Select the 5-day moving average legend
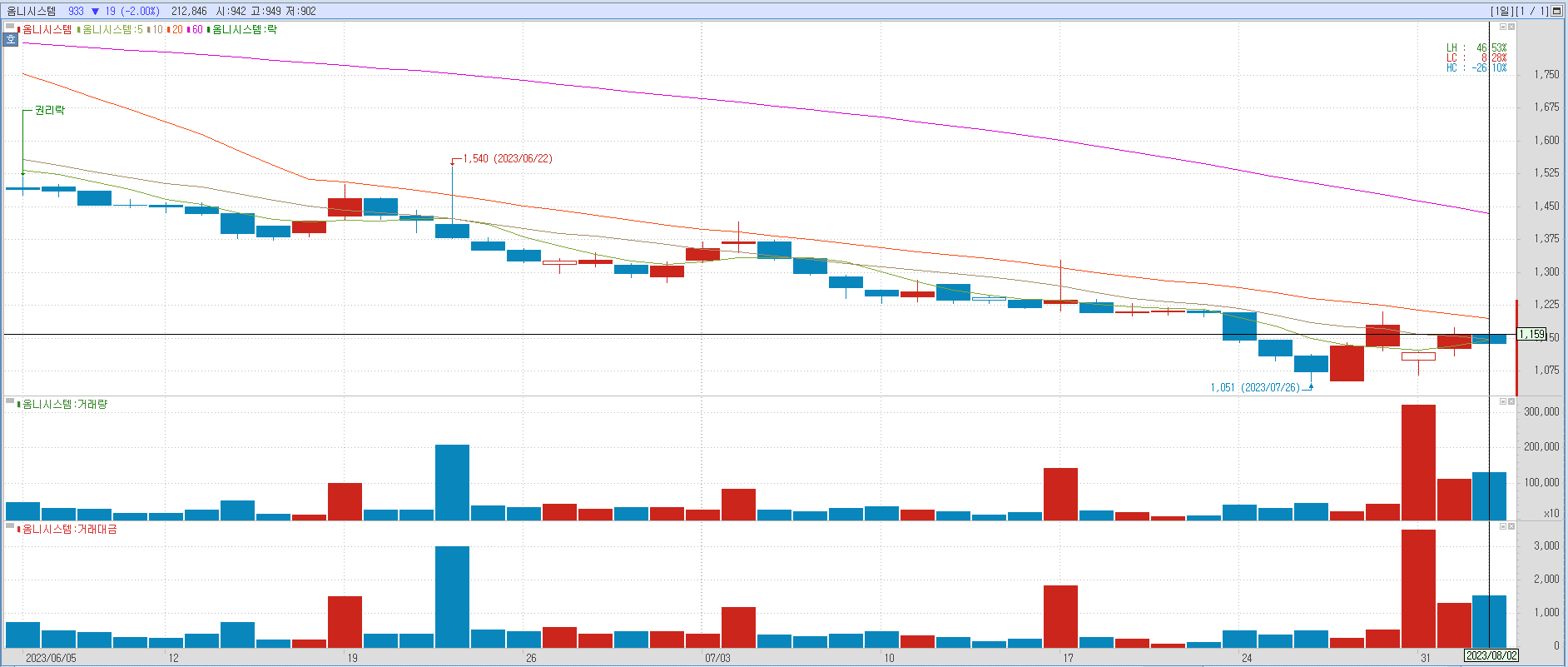The width and height of the screenshot is (1568, 667). (x=112, y=29)
